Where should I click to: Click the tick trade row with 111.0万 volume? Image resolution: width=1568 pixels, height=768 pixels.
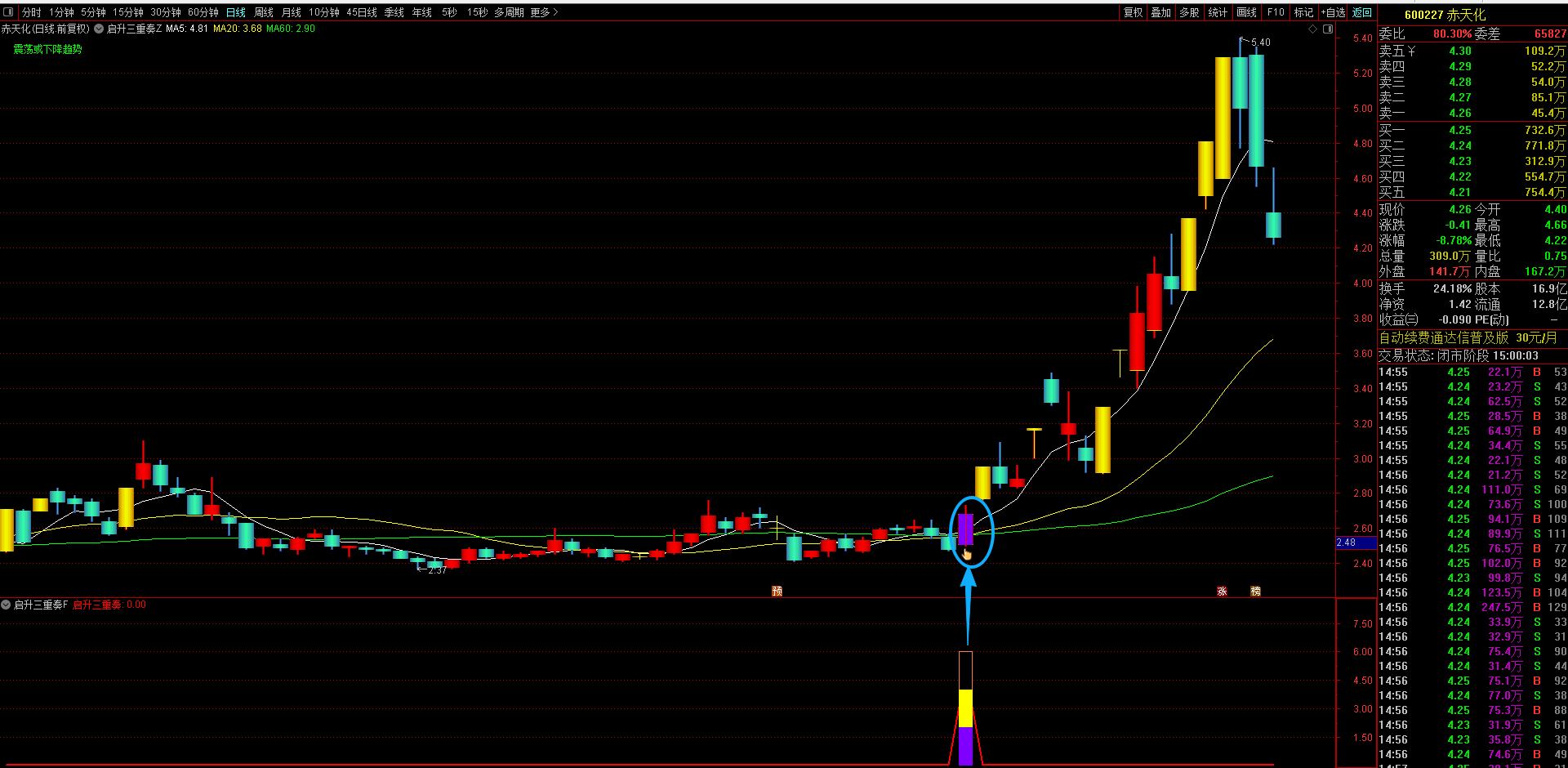(1472, 489)
